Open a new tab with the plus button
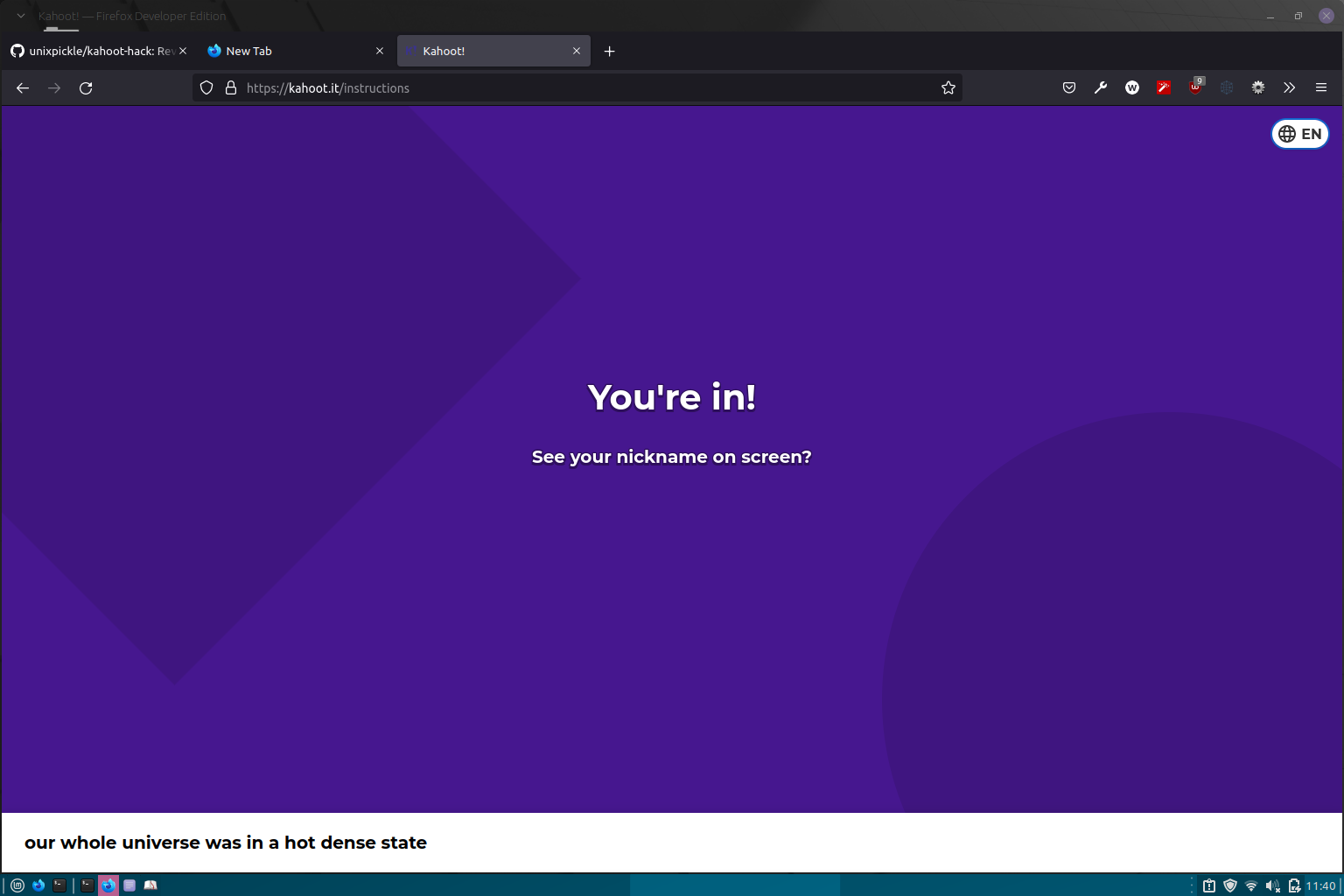 [610, 51]
